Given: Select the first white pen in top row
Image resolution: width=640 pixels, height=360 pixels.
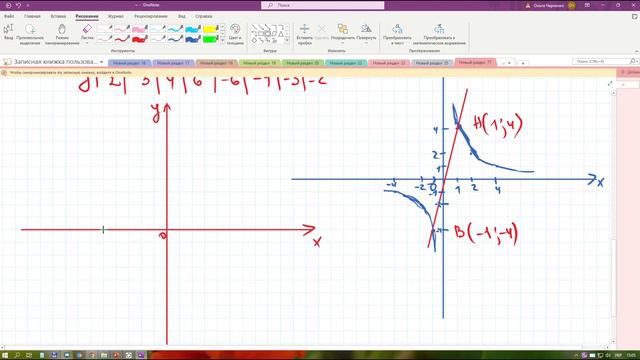Looking at the screenshot, I should (x=104, y=29).
